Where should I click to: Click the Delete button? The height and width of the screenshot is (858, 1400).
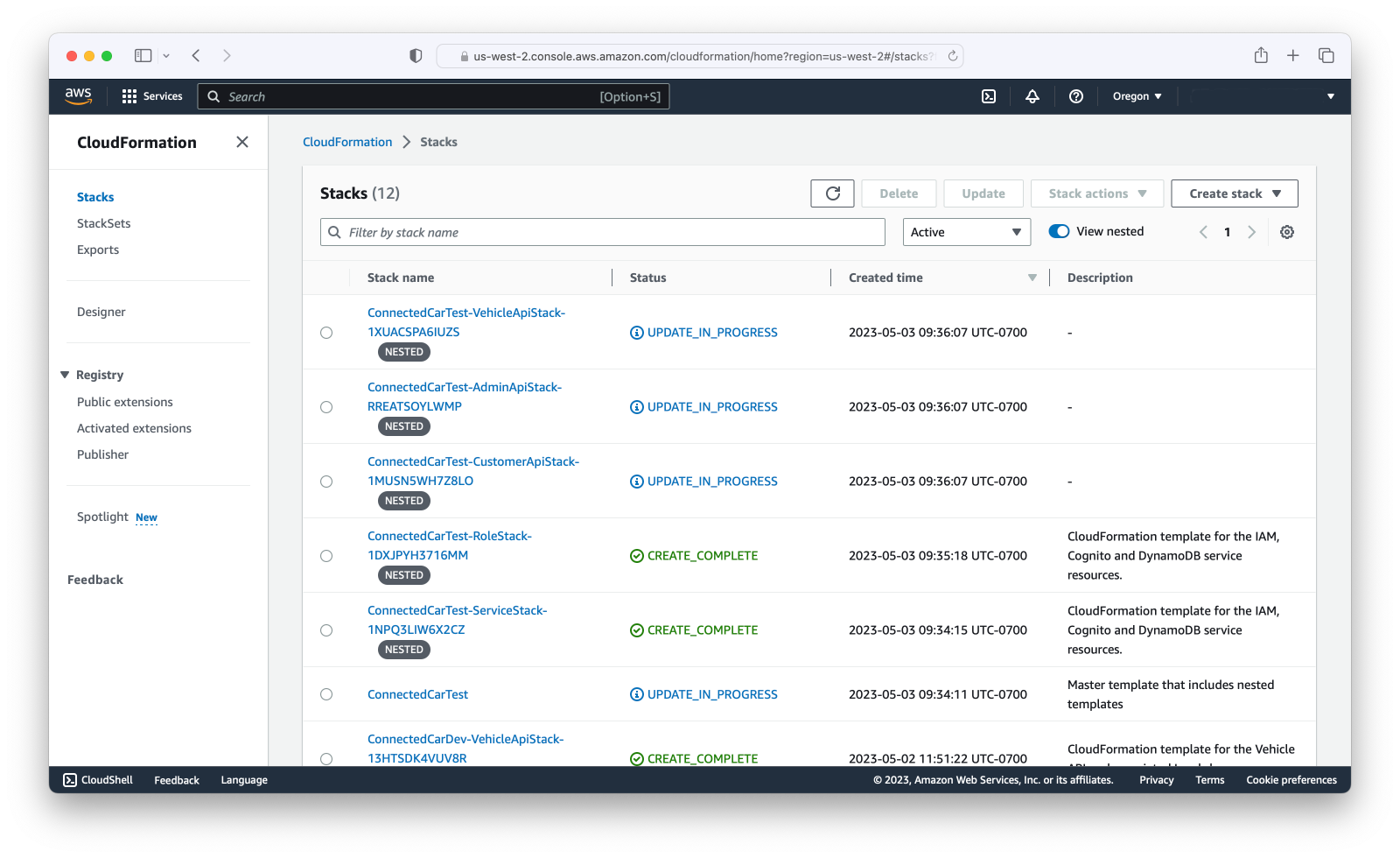point(899,193)
